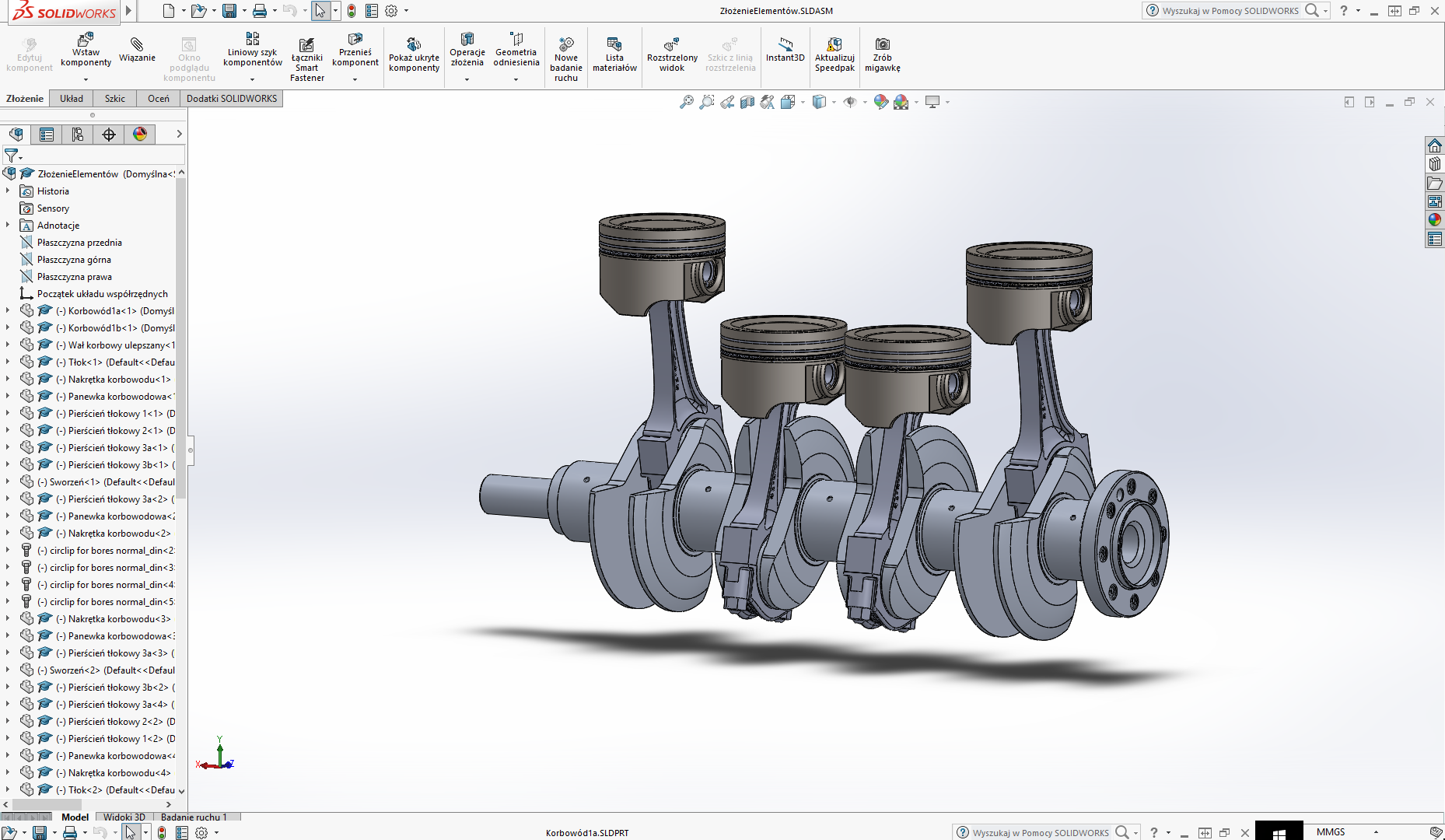Click Rozstrzelony widok tool
Viewport: 1445px width, 840px height.
672,54
